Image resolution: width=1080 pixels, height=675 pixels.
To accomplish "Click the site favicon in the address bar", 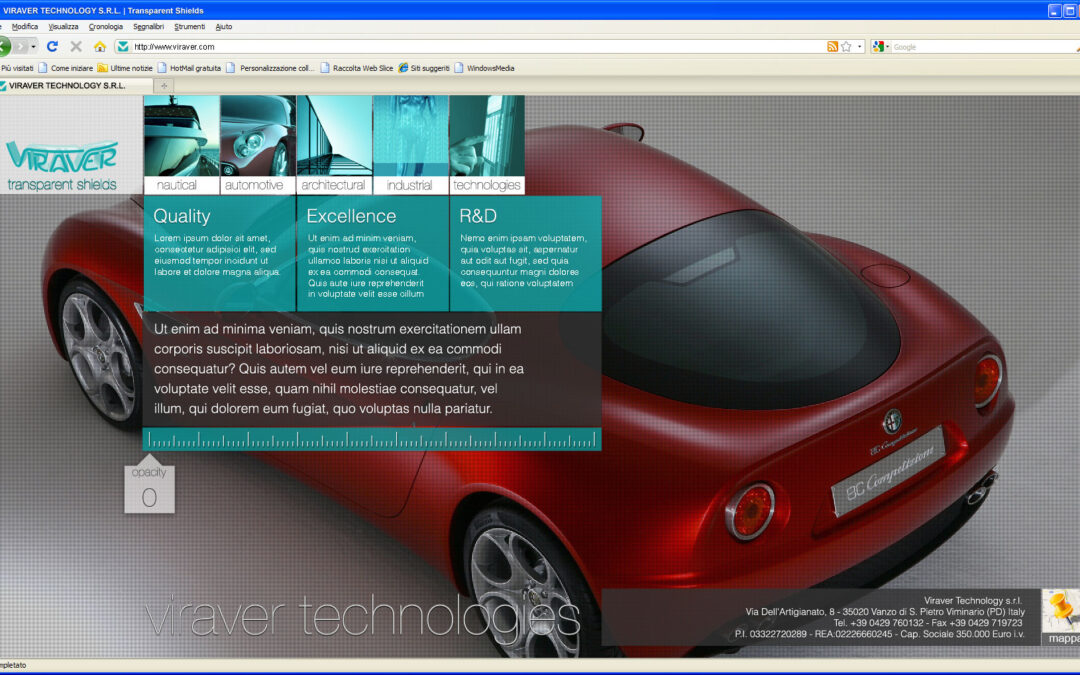I will click(x=123, y=46).
